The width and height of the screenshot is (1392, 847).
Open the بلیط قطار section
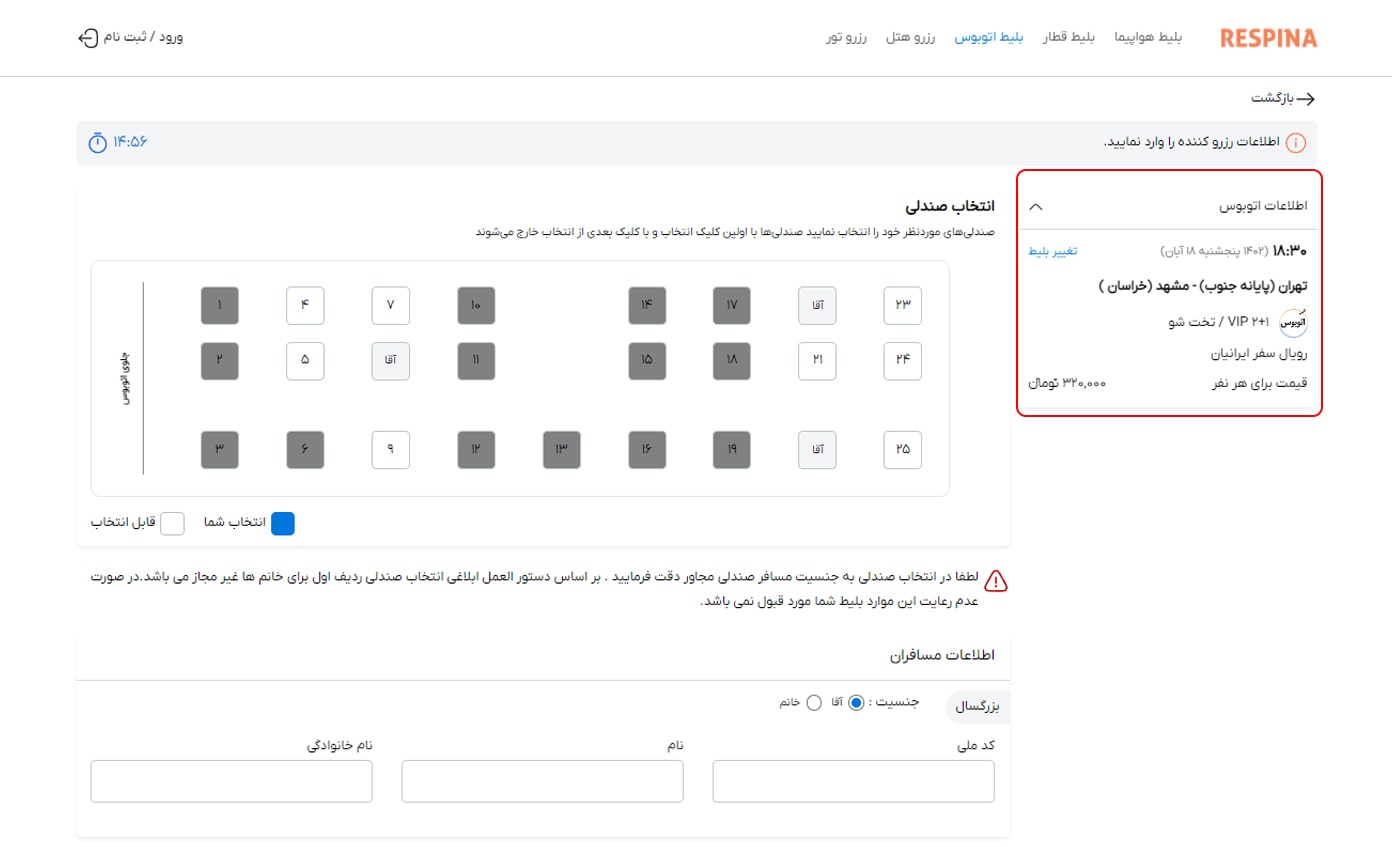coord(1069,37)
